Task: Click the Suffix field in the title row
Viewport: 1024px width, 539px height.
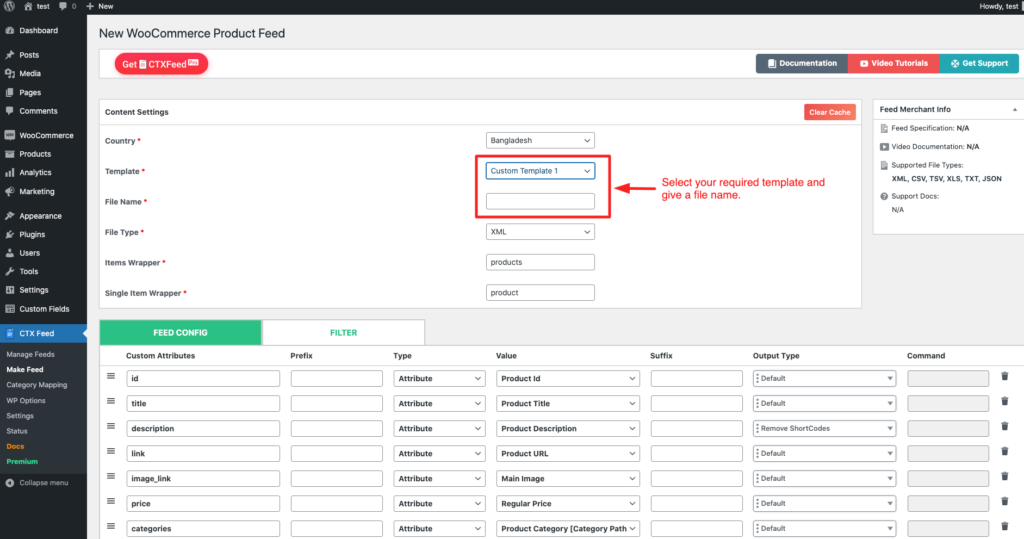Action: click(696, 404)
